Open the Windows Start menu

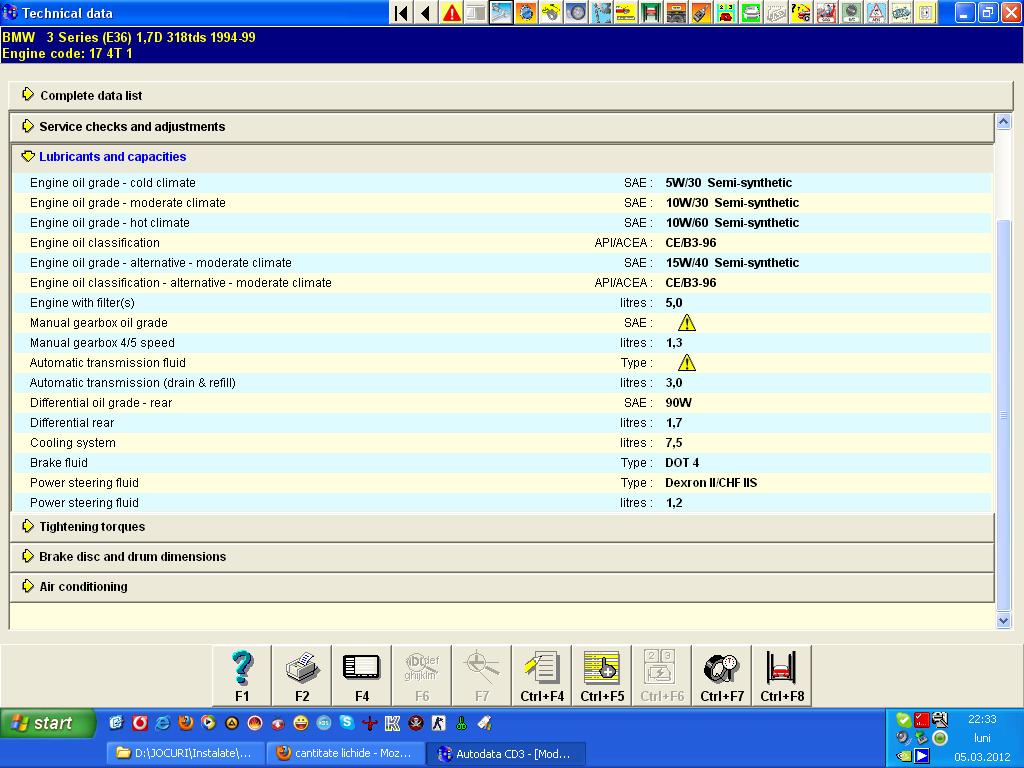(47, 724)
